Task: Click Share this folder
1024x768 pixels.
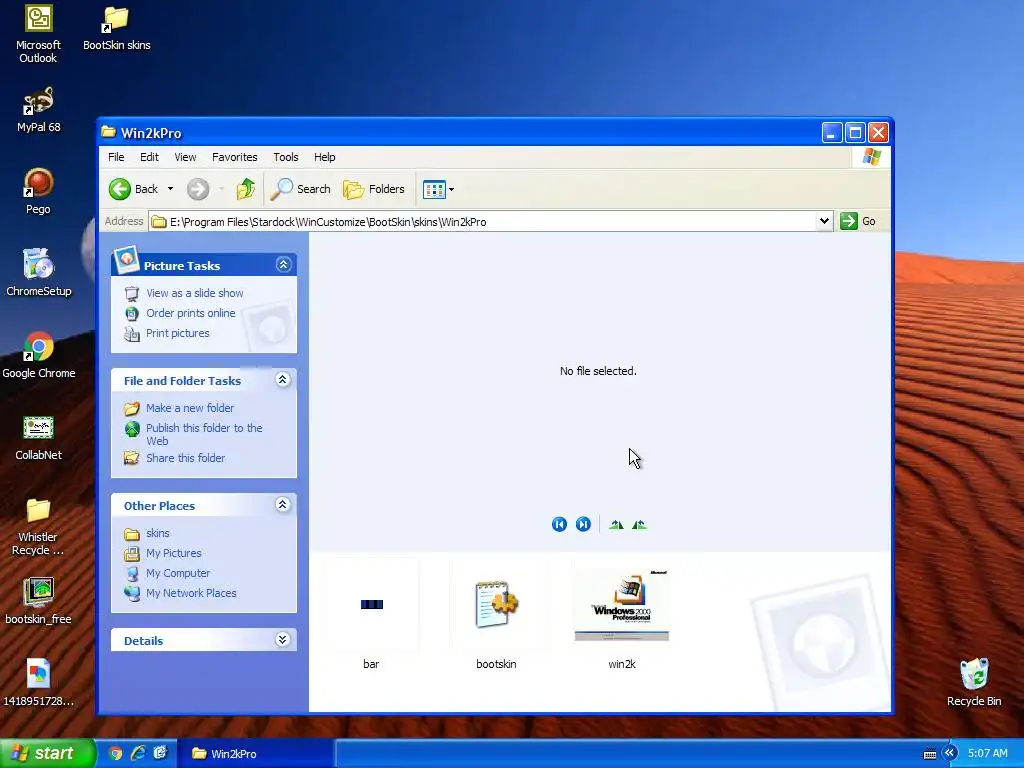Action: coord(185,458)
